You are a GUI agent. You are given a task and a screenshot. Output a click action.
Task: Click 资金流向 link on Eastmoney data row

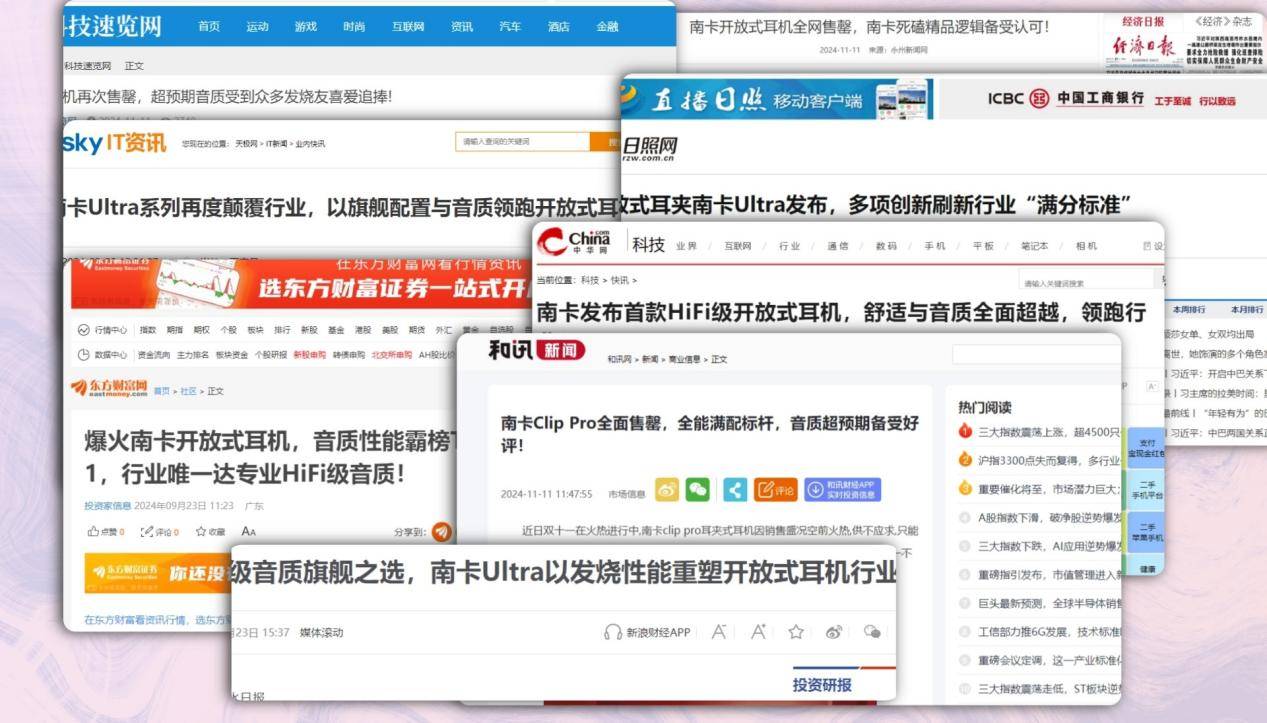coord(152,355)
